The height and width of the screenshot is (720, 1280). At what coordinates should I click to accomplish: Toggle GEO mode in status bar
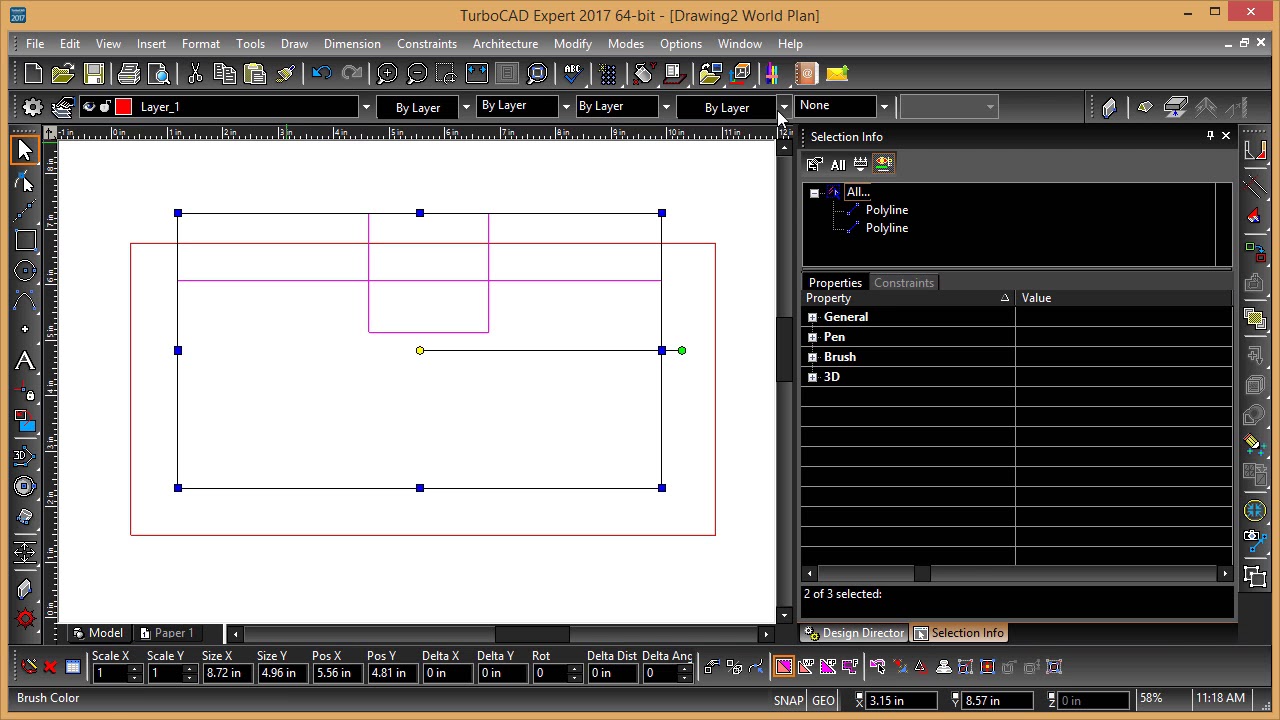pyautogui.click(x=823, y=700)
